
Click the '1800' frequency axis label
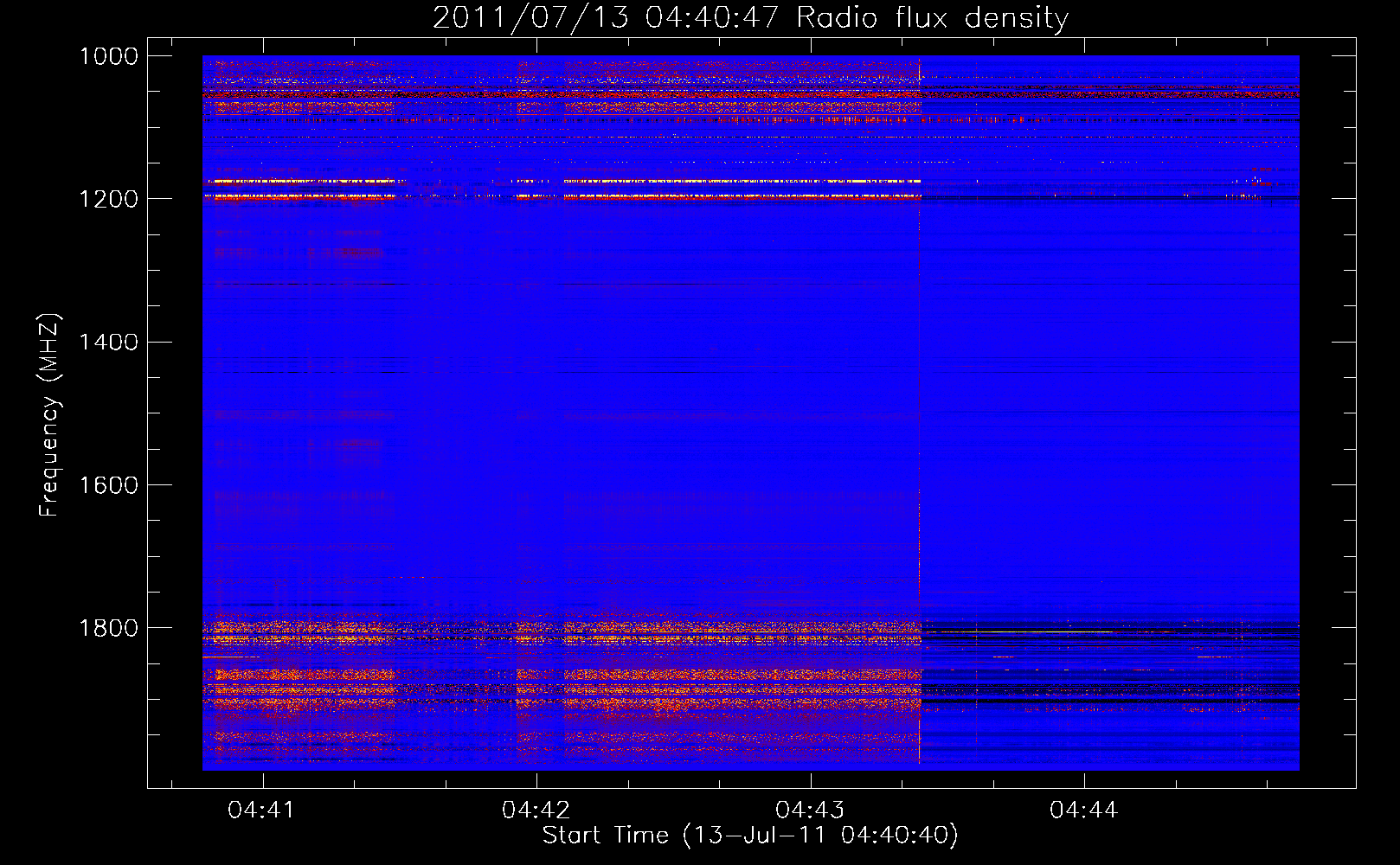pos(108,627)
